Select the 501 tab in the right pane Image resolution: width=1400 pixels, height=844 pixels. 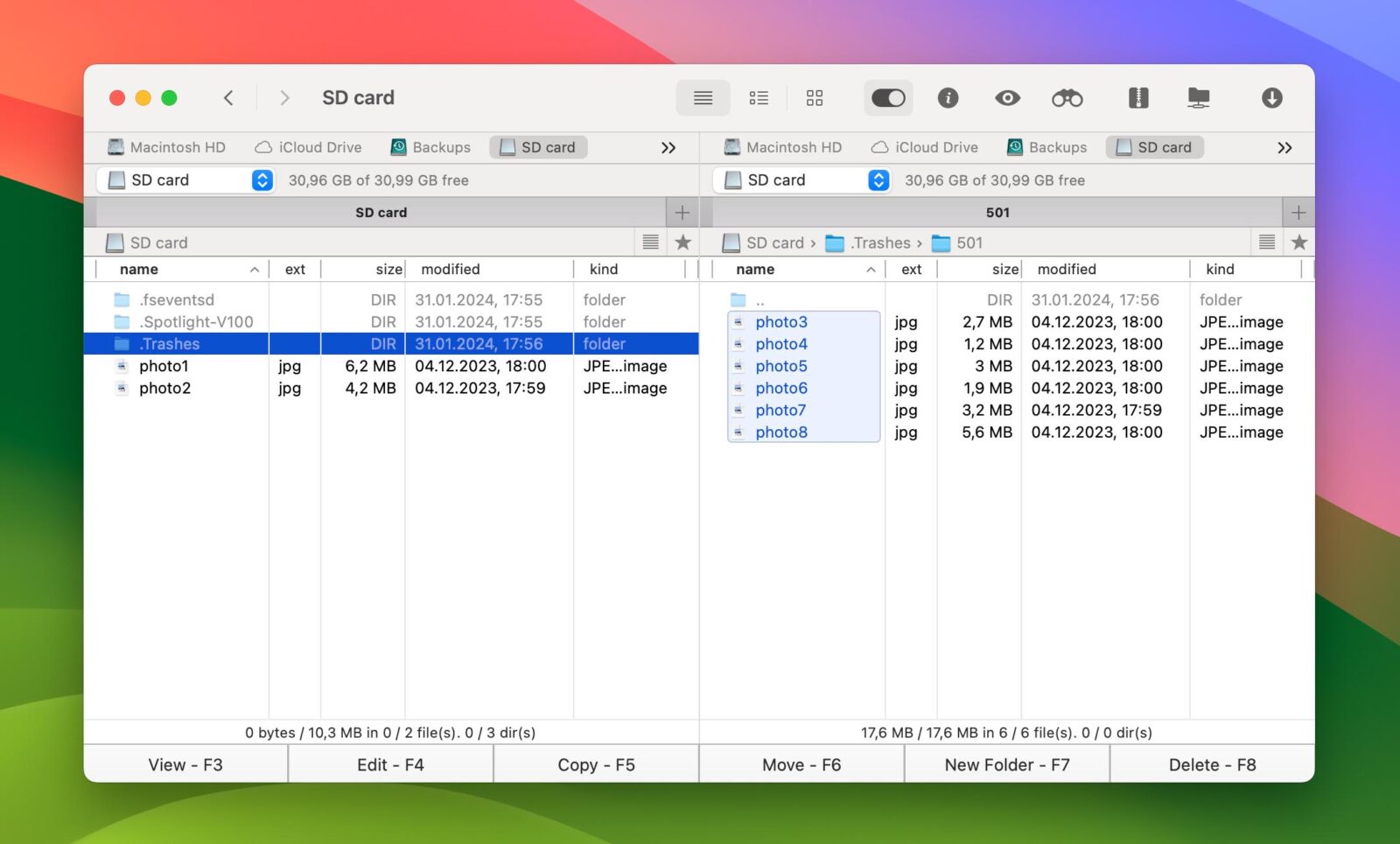997,212
